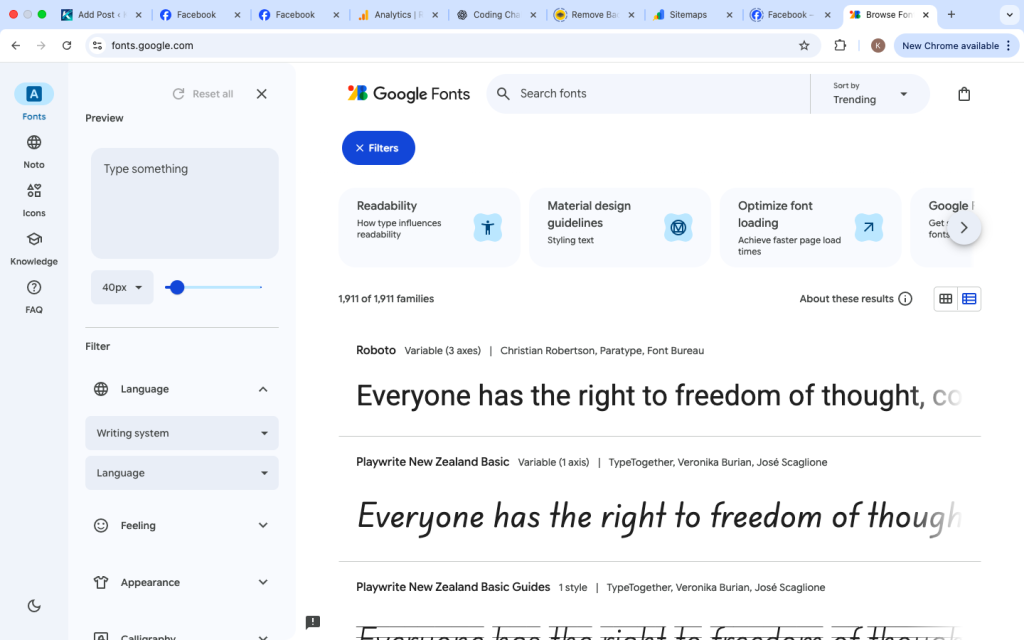
Task: Switch to list view of font results
Action: 968,298
